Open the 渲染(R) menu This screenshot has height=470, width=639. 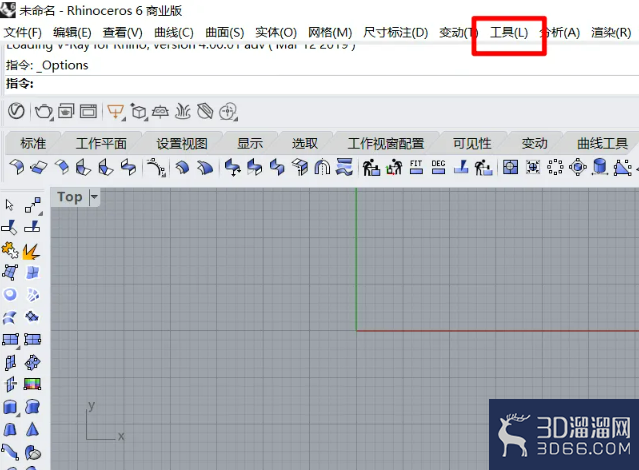[611, 32]
